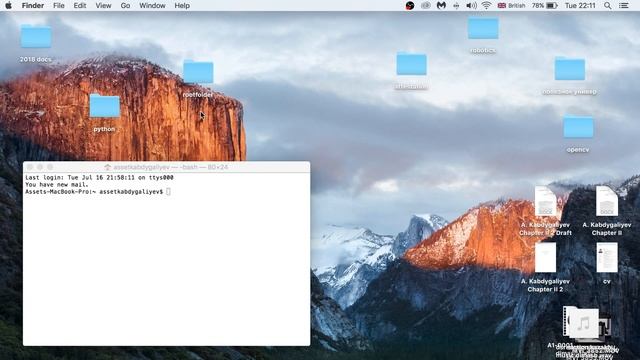Click the 78% battery percentage
This screenshot has width=640, height=360.
[x=538, y=6]
